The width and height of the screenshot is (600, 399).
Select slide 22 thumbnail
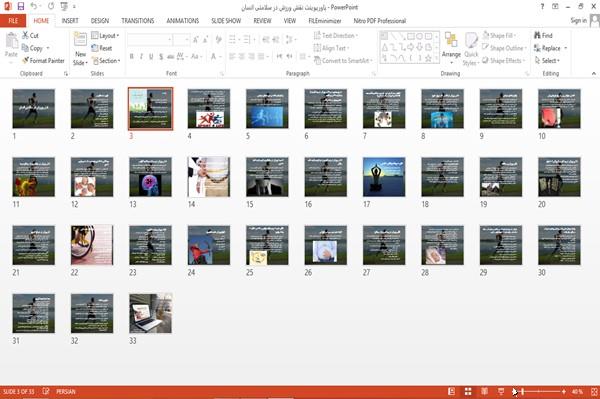tap(92, 245)
